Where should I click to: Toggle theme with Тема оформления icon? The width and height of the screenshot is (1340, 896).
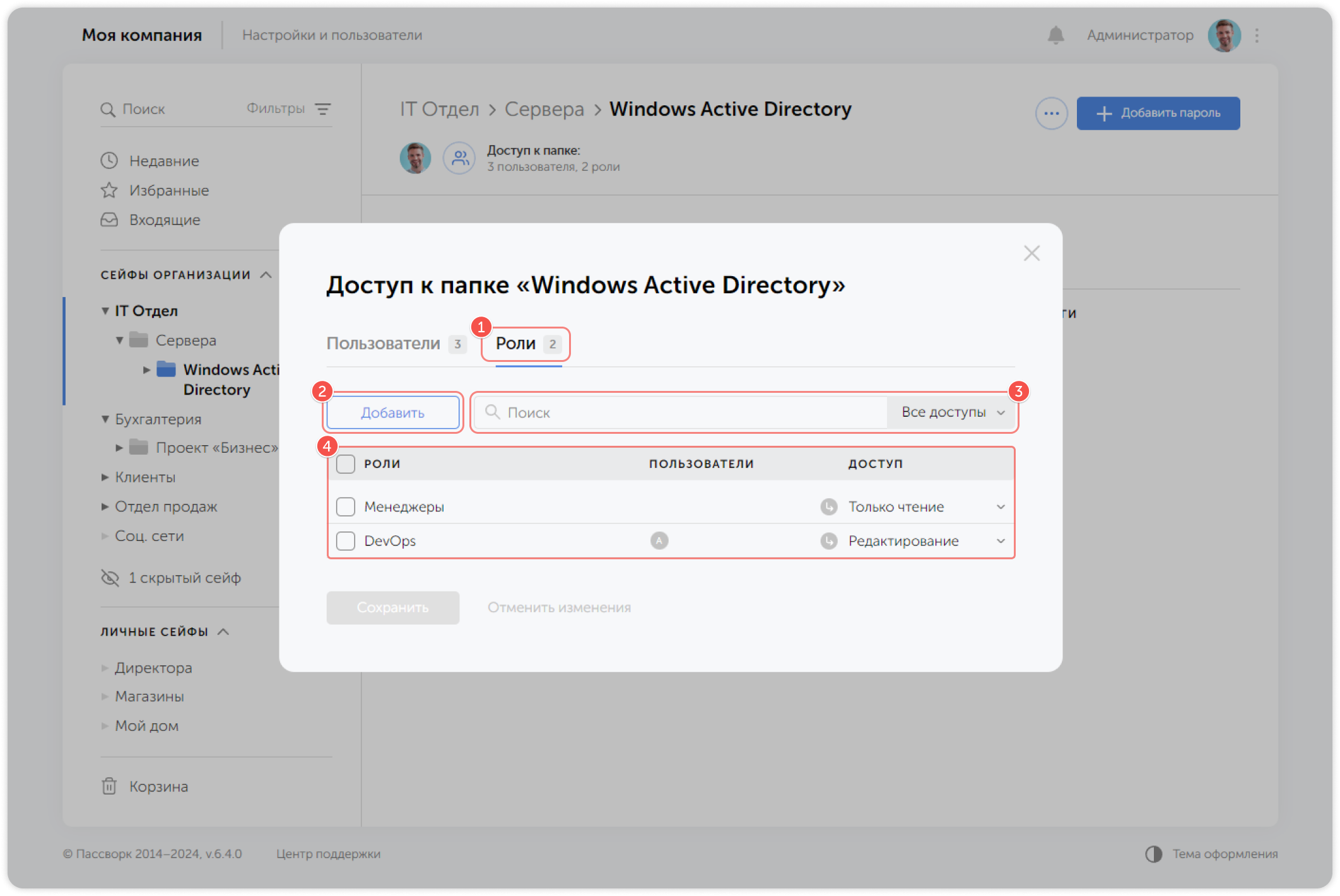(1153, 854)
